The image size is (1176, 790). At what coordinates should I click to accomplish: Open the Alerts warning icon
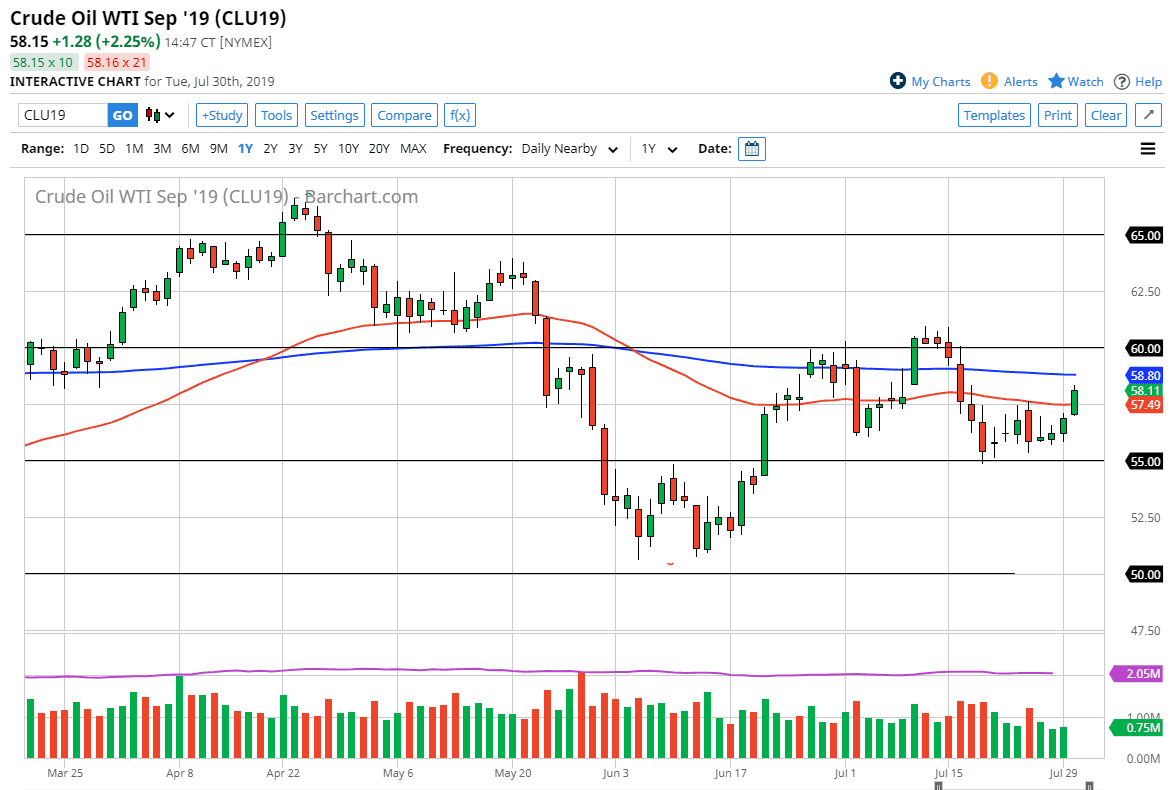coord(989,81)
